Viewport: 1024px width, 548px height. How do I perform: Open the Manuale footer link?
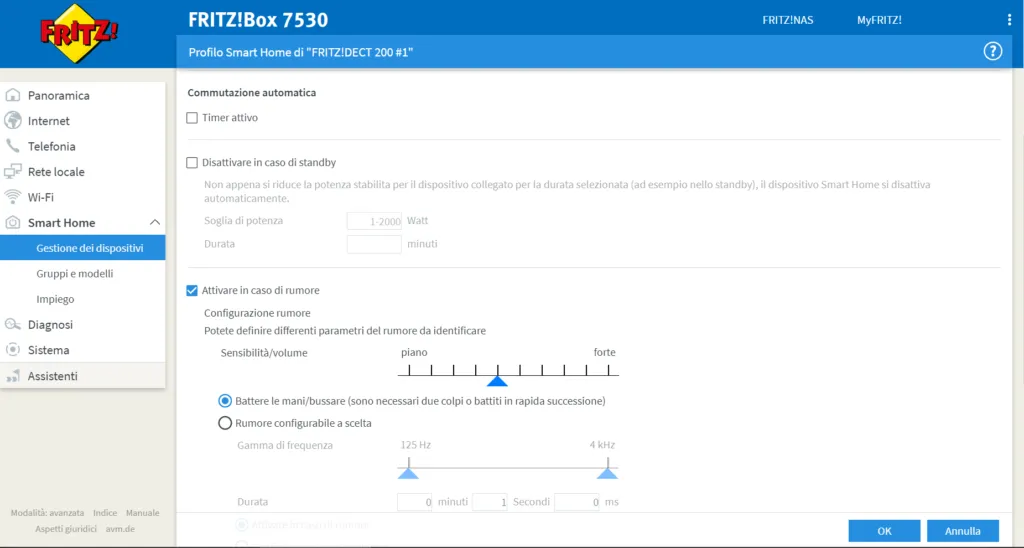tap(142, 513)
